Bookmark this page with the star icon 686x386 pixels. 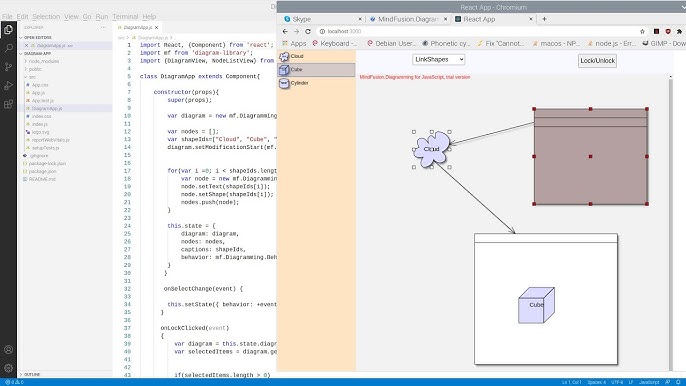point(642,32)
